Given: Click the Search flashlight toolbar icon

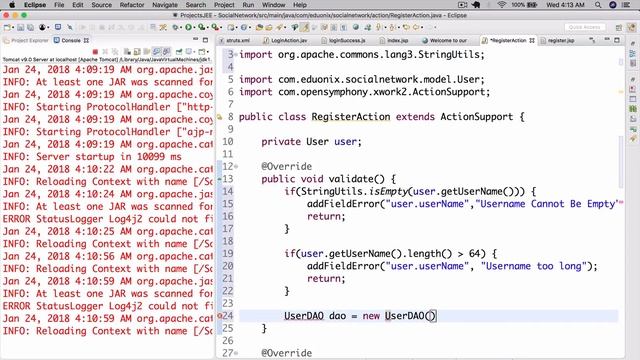Looking at the screenshot, I should coord(280,27).
